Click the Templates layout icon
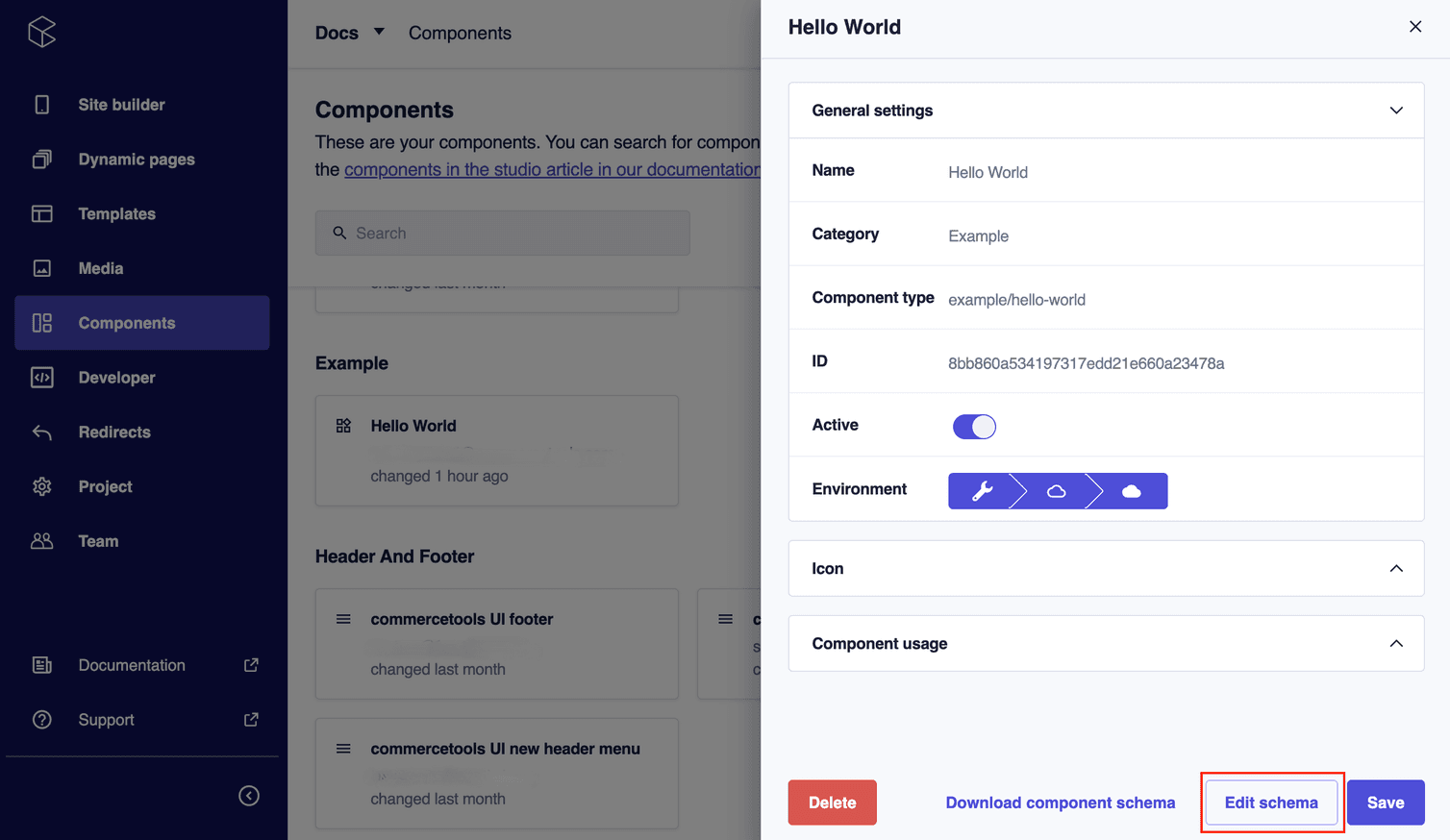 point(42,213)
